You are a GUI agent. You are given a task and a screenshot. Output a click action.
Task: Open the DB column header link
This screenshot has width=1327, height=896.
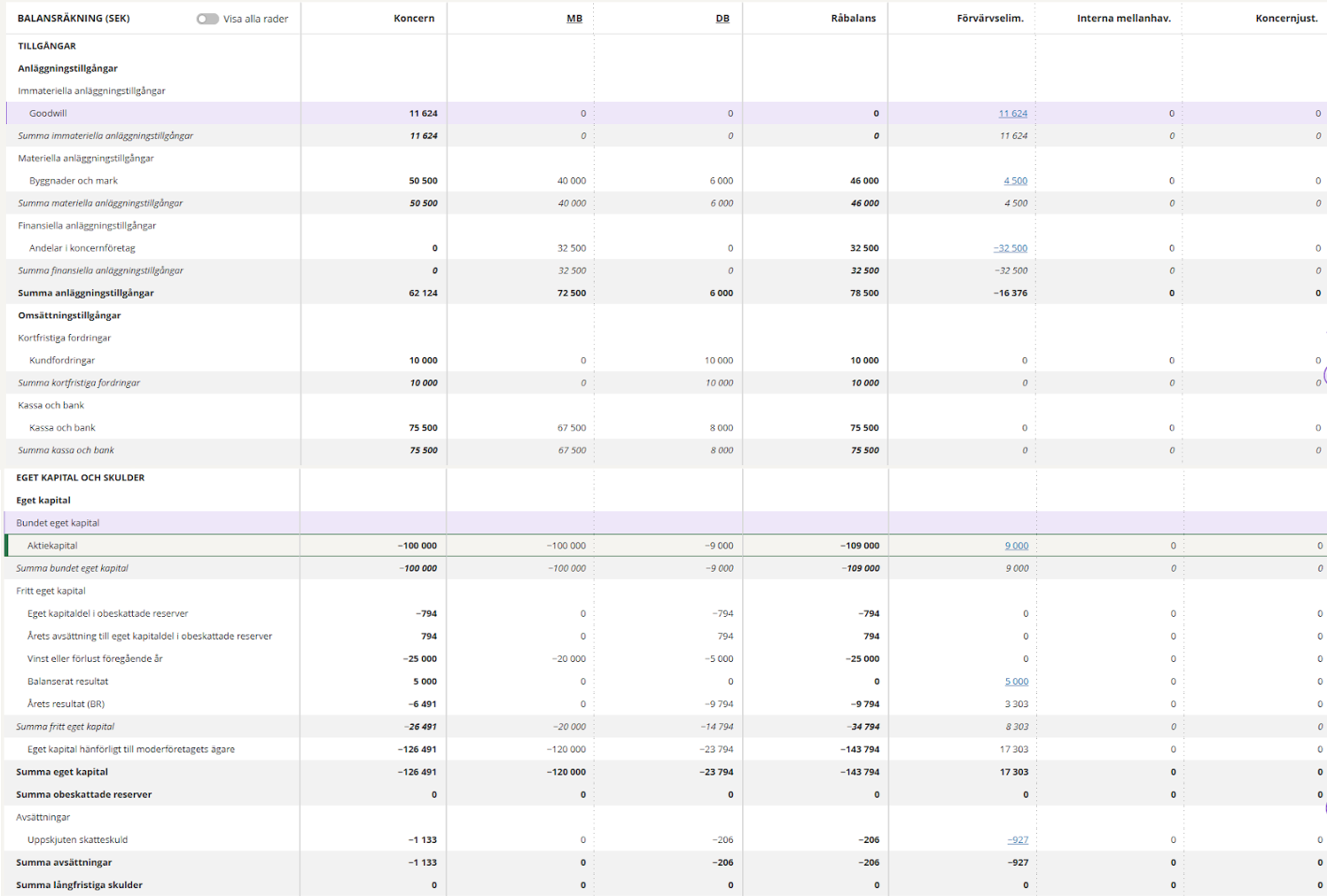click(x=722, y=19)
